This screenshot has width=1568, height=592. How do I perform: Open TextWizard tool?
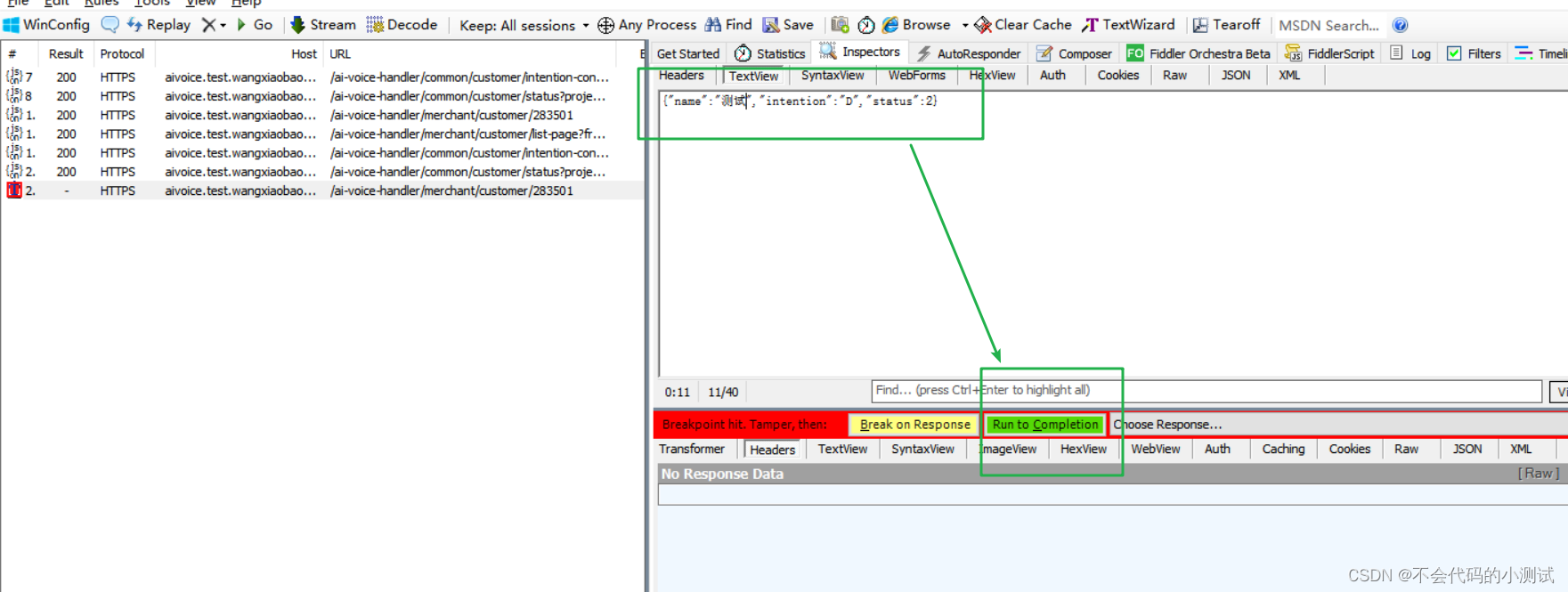(x=1128, y=25)
